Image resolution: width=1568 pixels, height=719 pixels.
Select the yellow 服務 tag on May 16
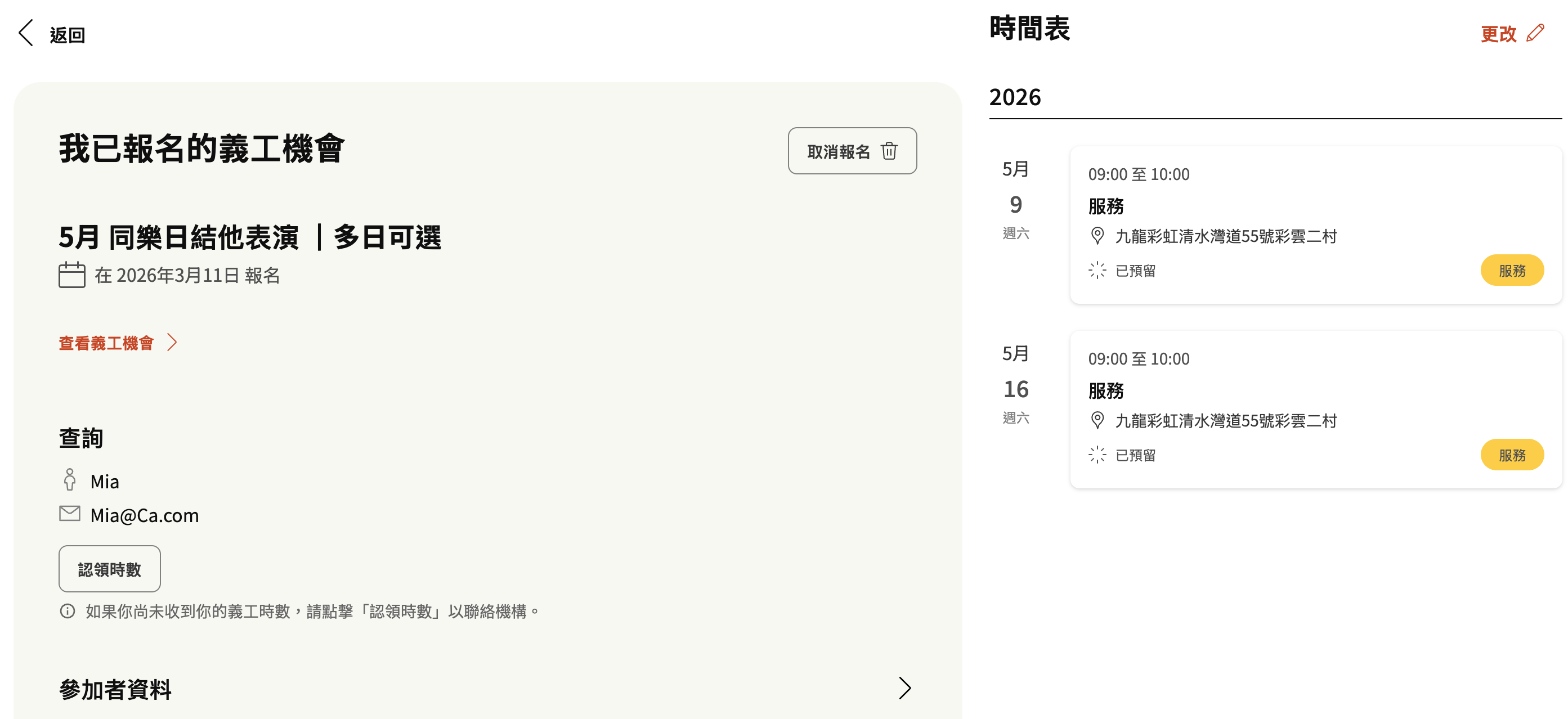[x=1511, y=455]
